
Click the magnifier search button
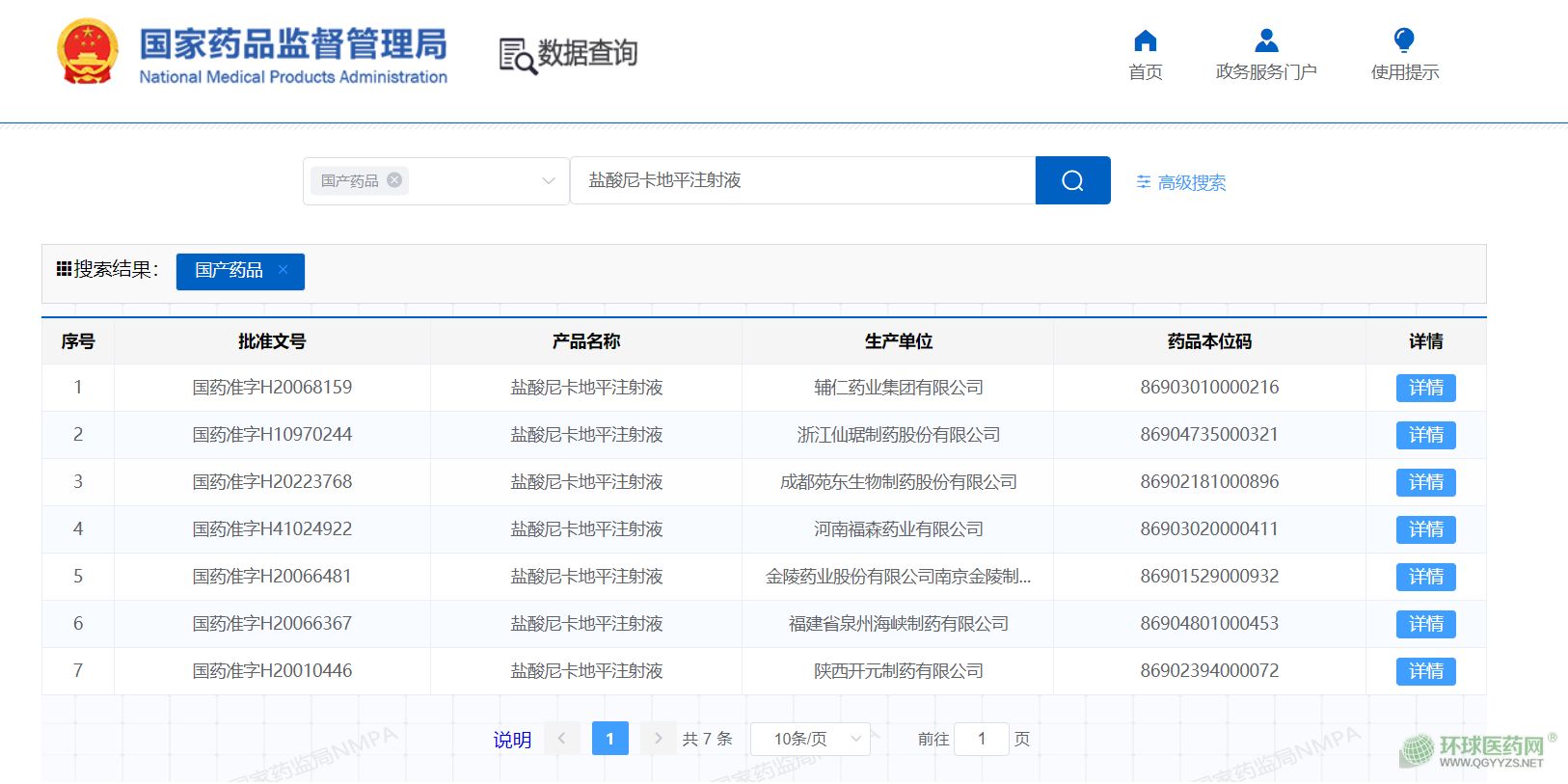[1072, 180]
